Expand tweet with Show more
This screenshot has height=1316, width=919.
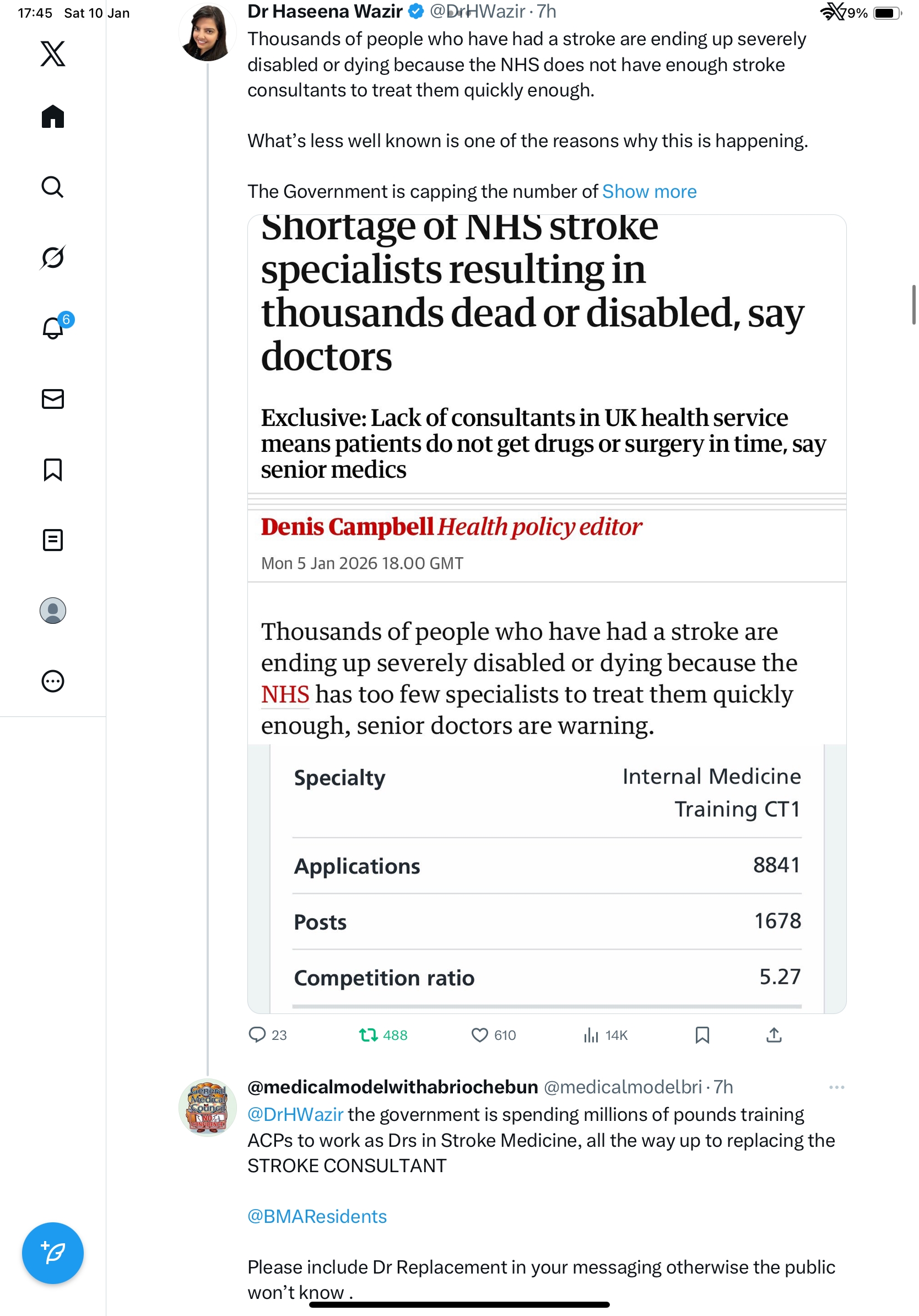coord(649,191)
